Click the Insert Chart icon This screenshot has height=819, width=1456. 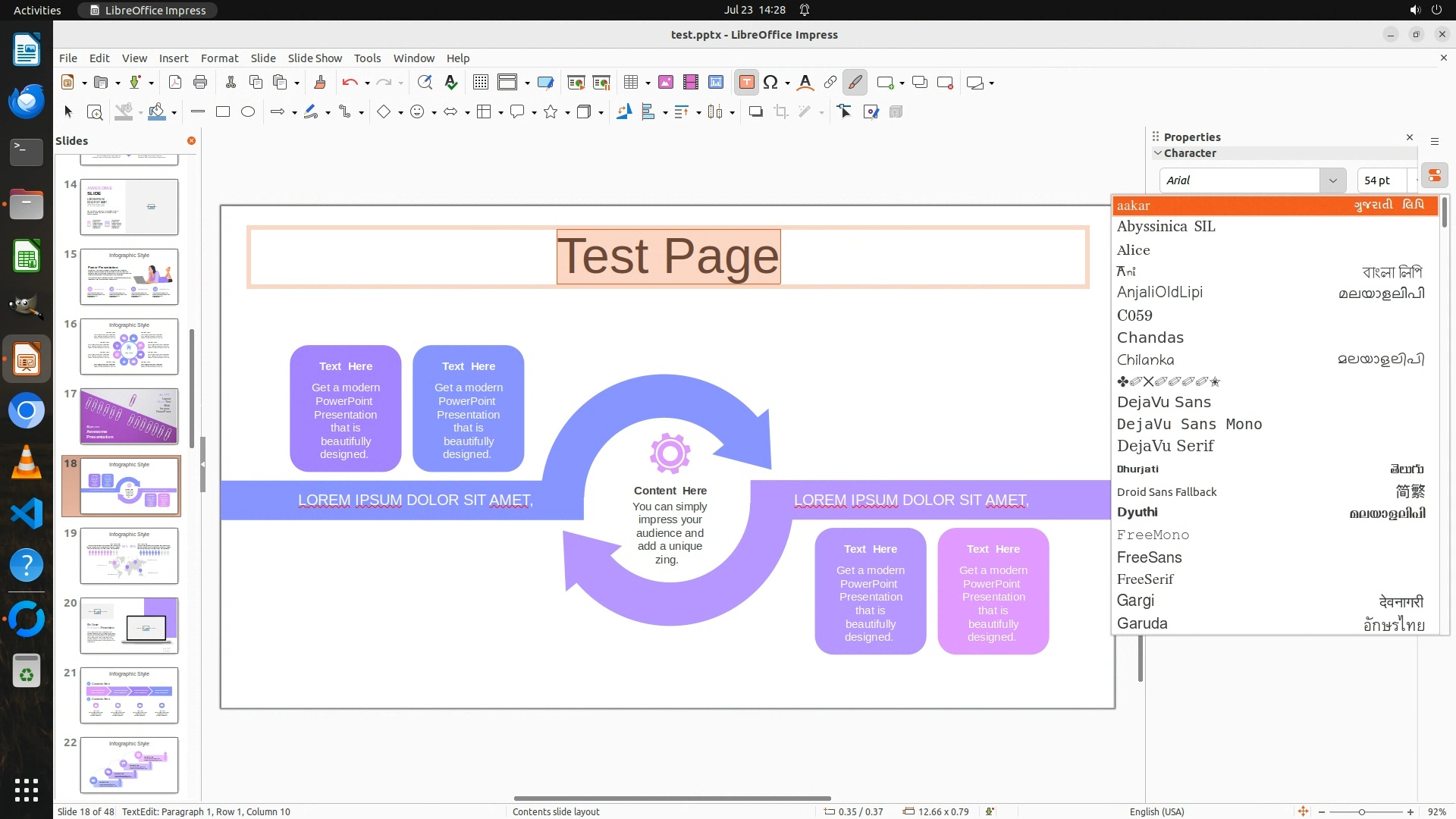pos(716,83)
